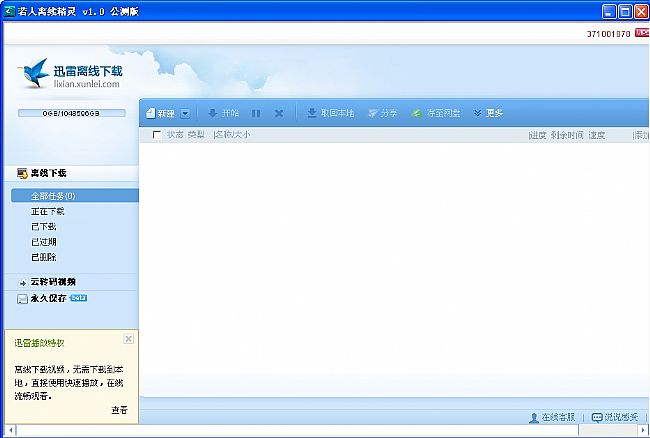Click the delete X icon in the toolbar
Image resolution: width=650 pixels, height=438 pixels.
pos(279,113)
